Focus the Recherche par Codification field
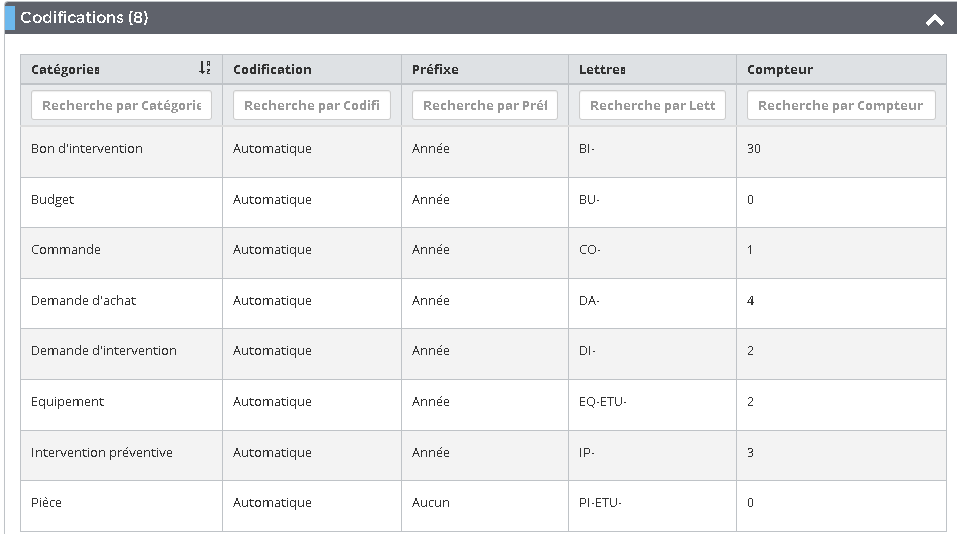 (311, 105)
